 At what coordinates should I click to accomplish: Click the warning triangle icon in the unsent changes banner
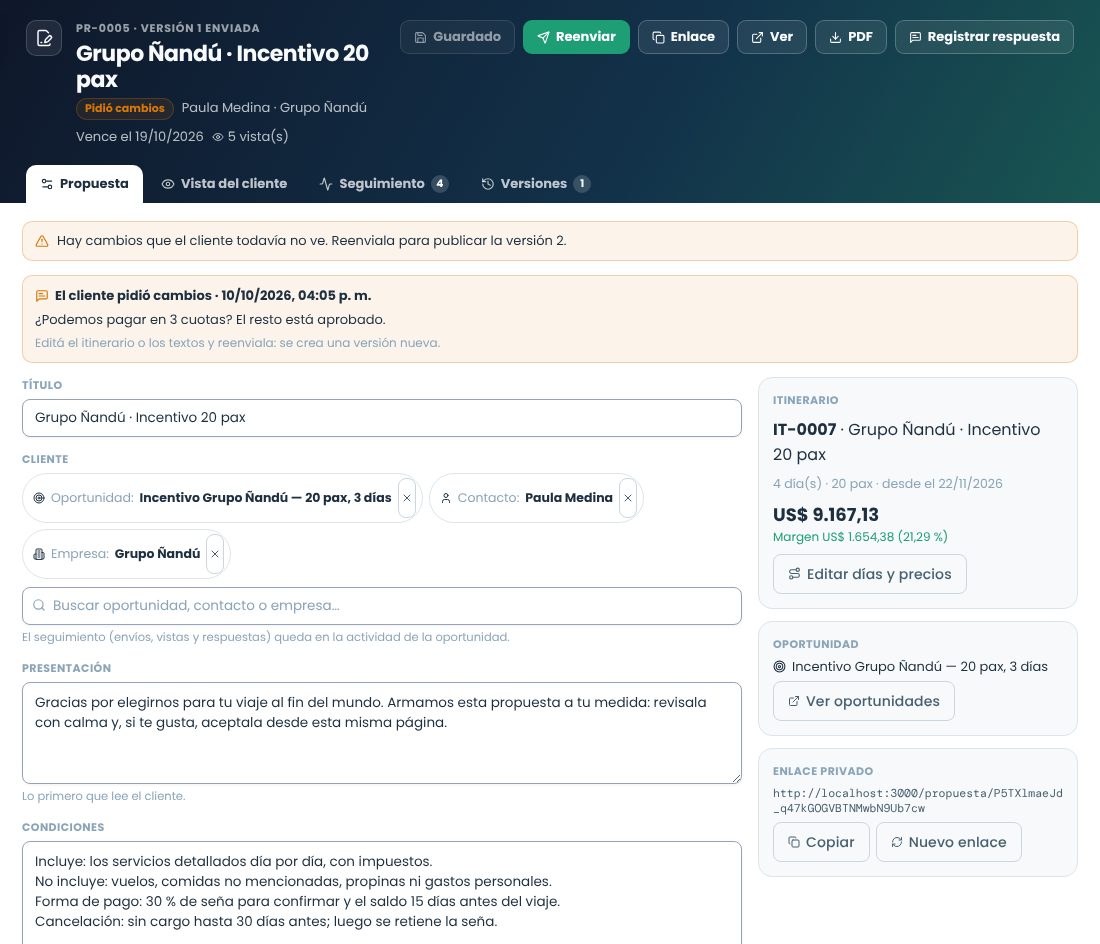pos(42,241)
